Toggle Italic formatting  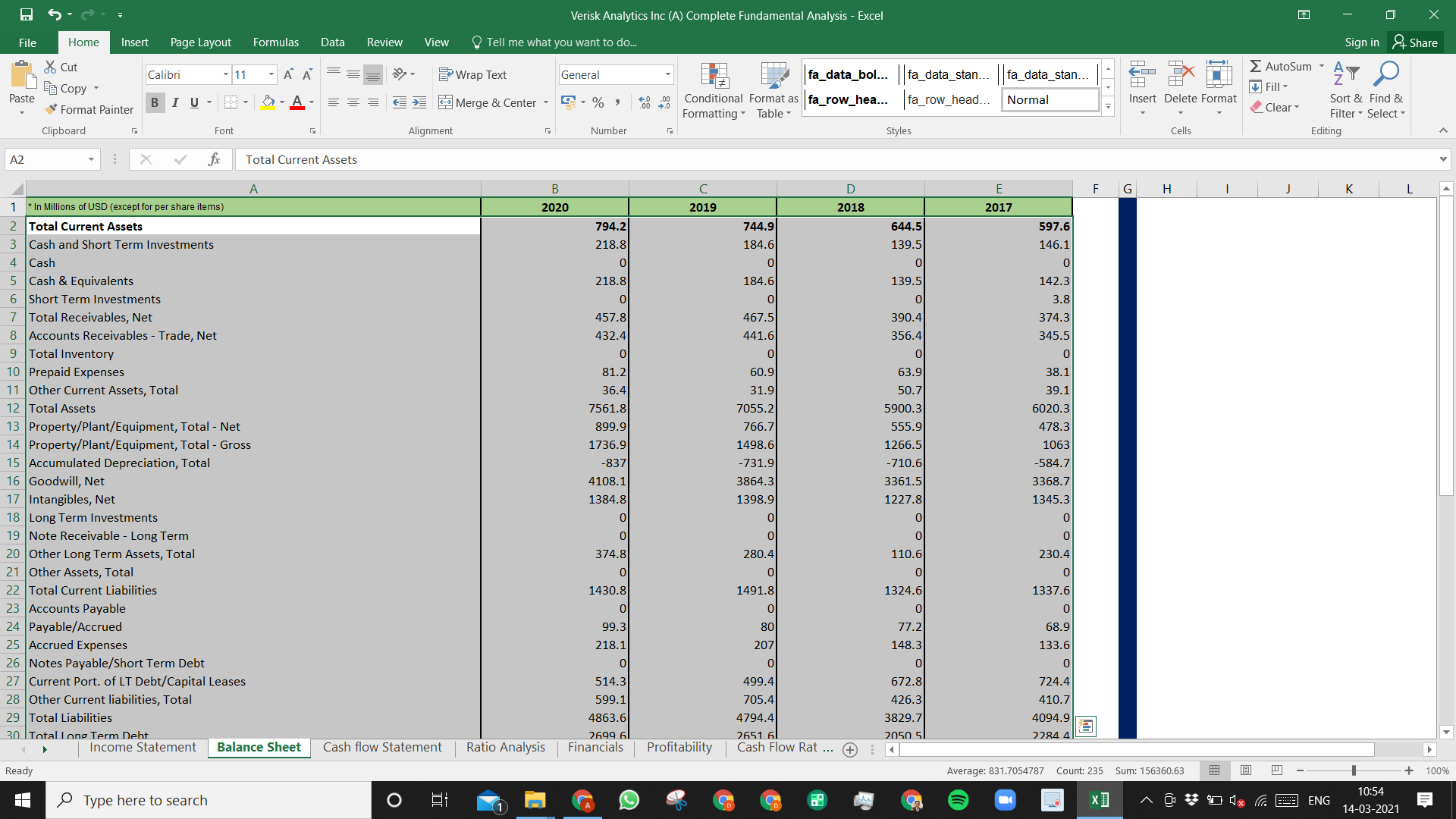click(x=175, y=102)
